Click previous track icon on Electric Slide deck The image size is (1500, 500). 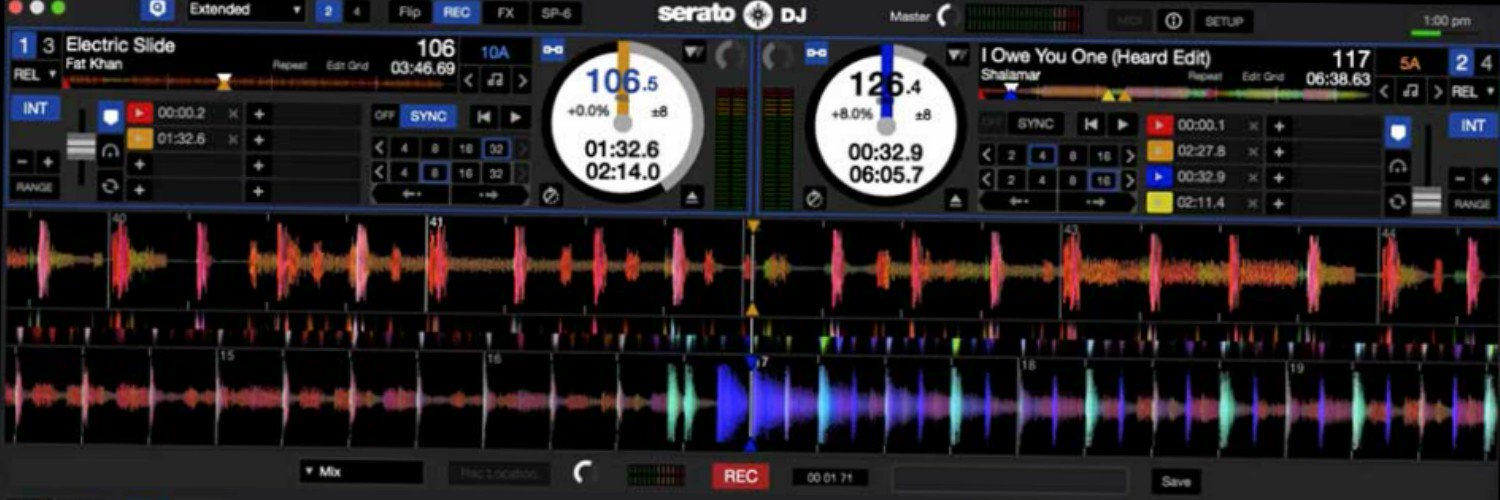(x=485, y=117)
